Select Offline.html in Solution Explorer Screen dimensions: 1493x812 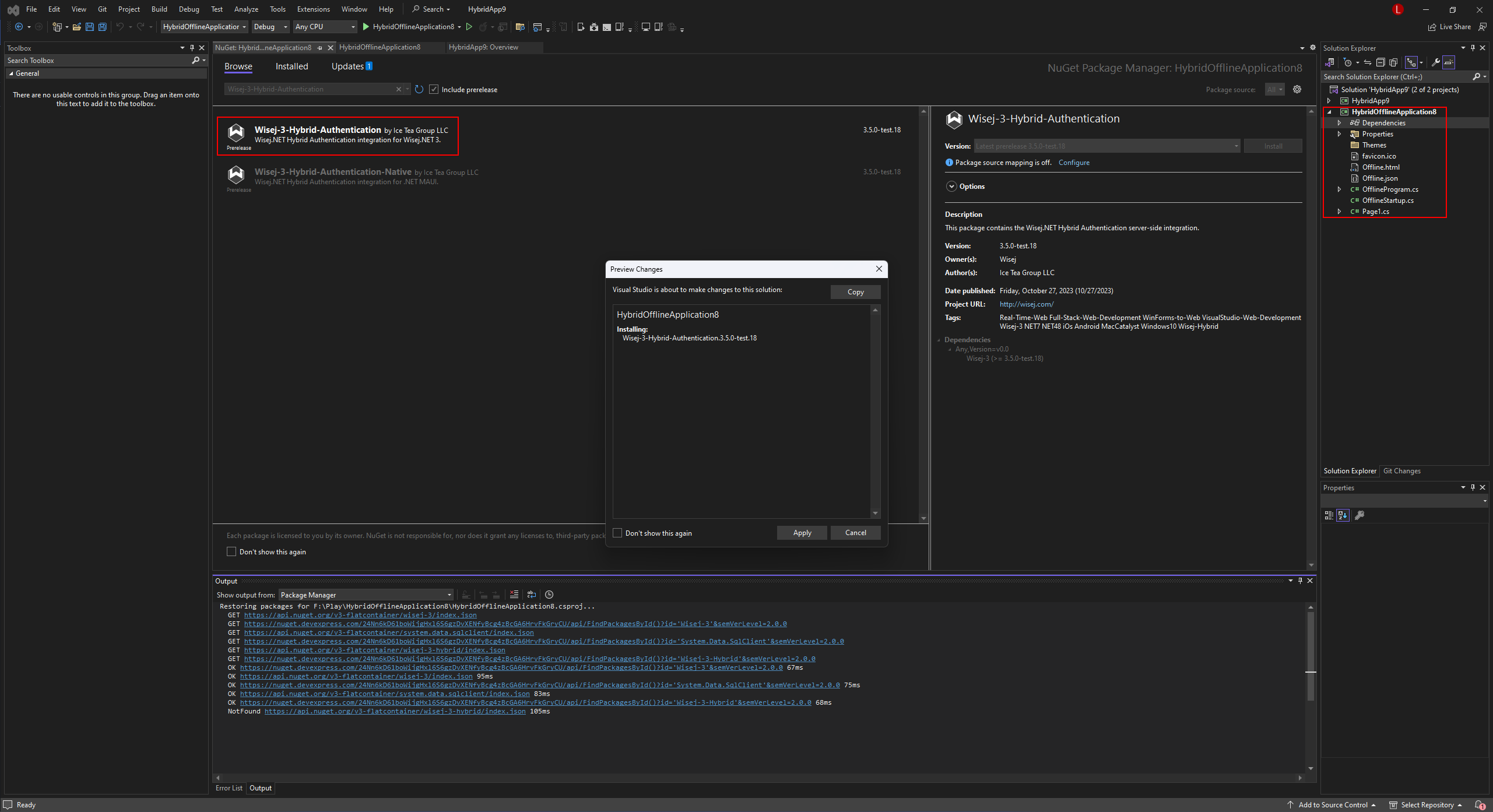coord(1380,167)
